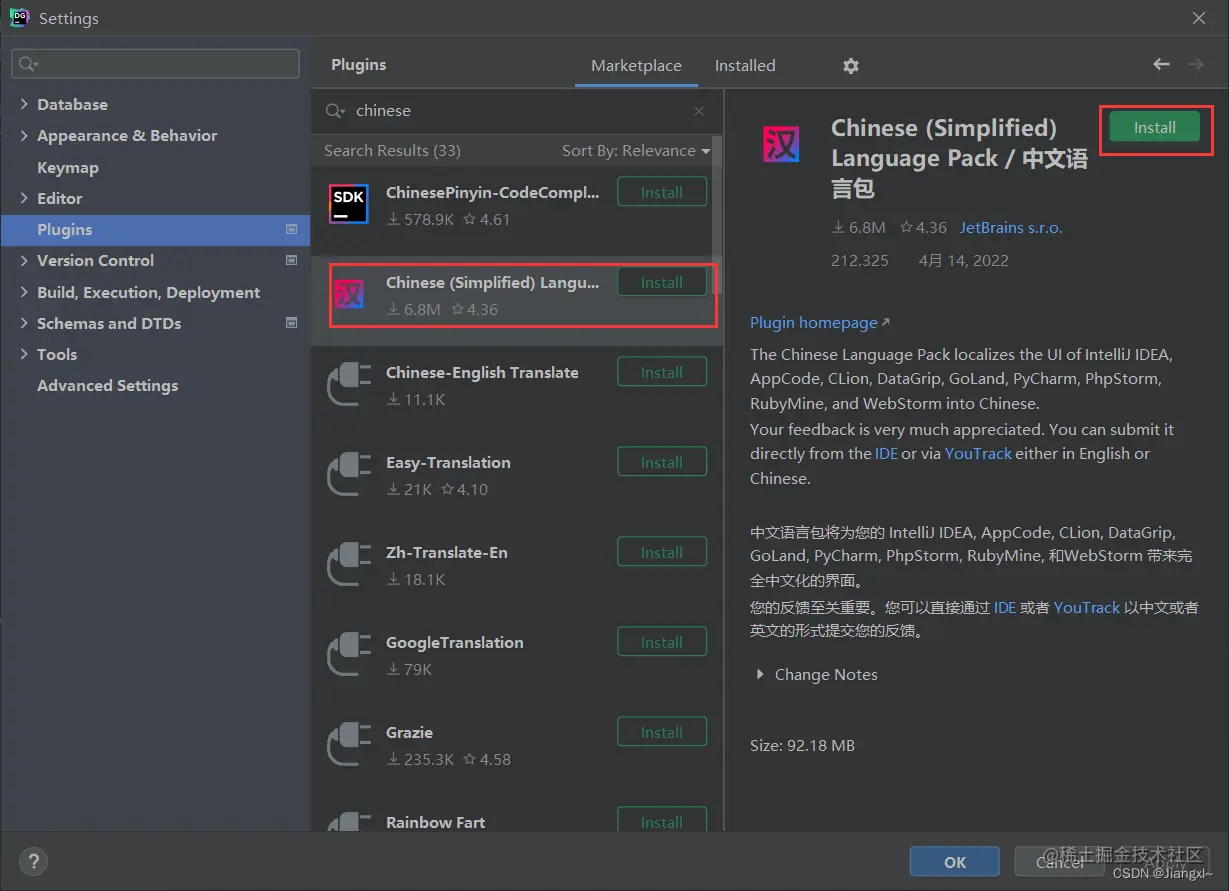Expand Schemas and DTDs node
1229x891 pixels.
pos(24,323)
